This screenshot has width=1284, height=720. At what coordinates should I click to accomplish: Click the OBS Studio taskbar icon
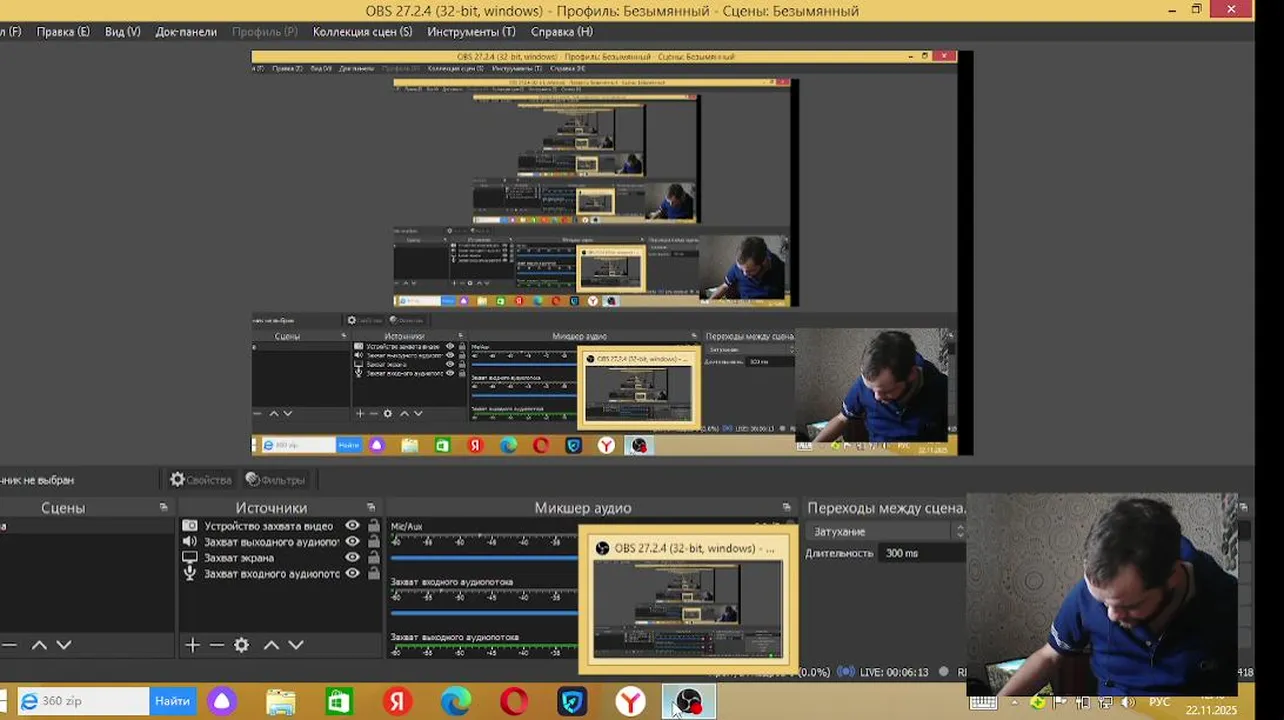[688, 701]
